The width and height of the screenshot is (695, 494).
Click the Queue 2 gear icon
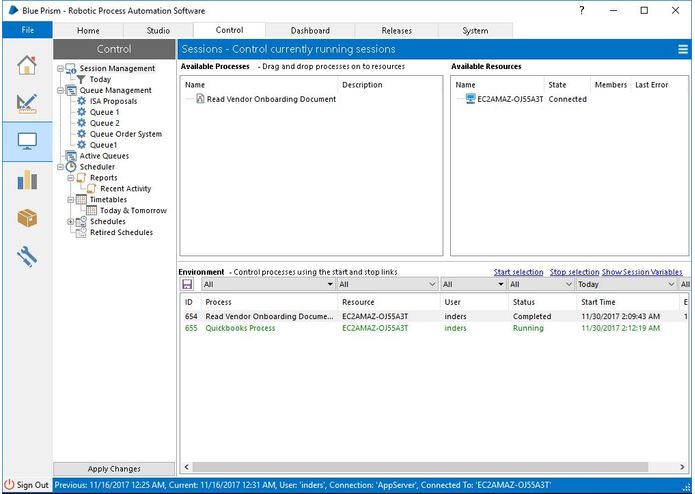pyautogui.click(x=82, y=123)
